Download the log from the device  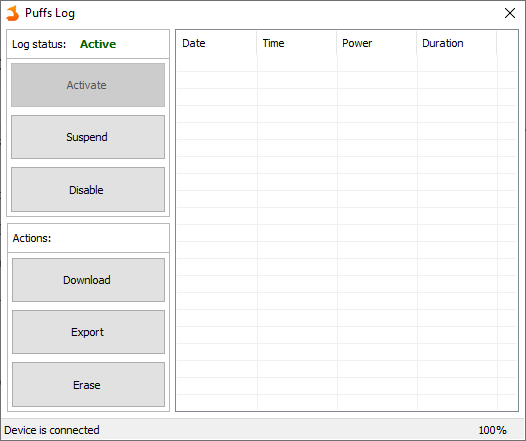tap(88, 280)
